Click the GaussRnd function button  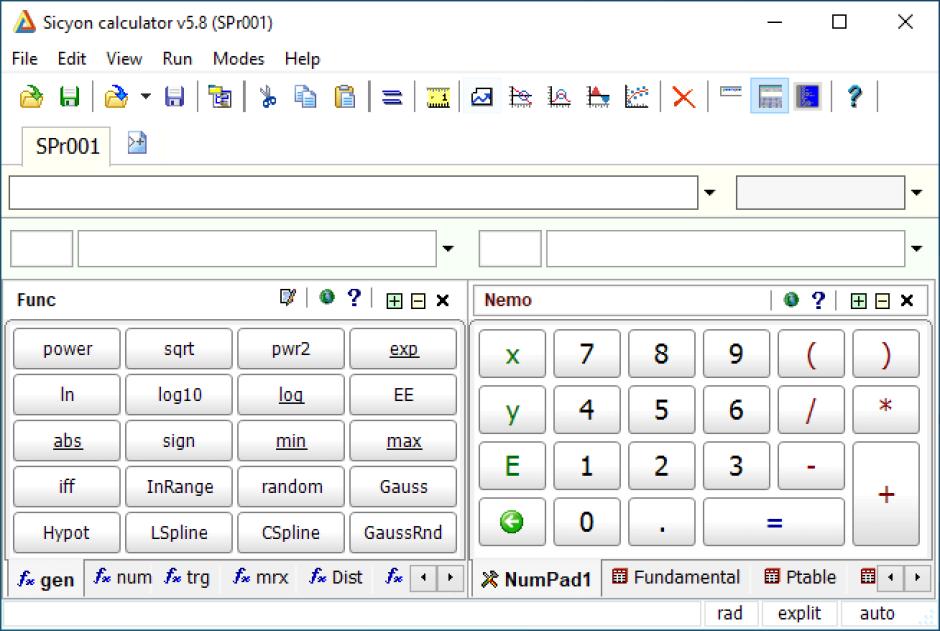(x=403, y=532)
